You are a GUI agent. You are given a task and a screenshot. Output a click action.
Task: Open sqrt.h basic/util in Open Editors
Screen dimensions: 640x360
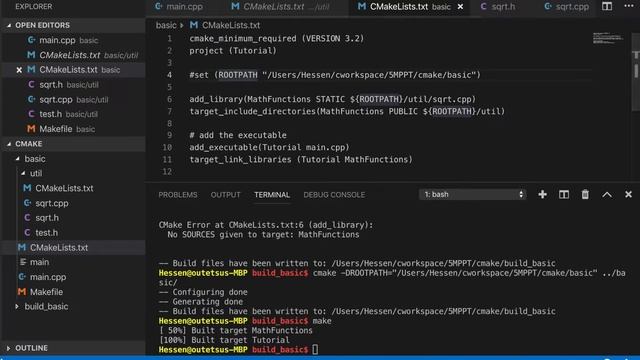[x=73, y=85]
